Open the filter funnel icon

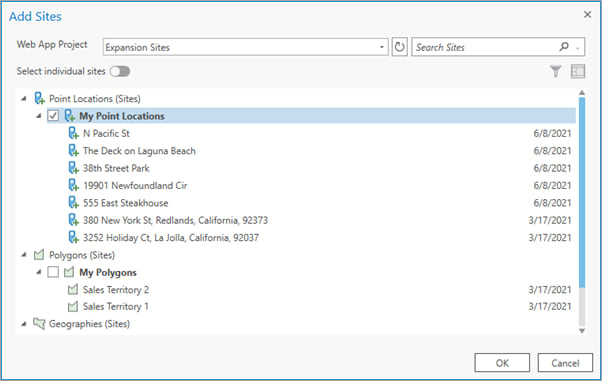pos(556,71)
